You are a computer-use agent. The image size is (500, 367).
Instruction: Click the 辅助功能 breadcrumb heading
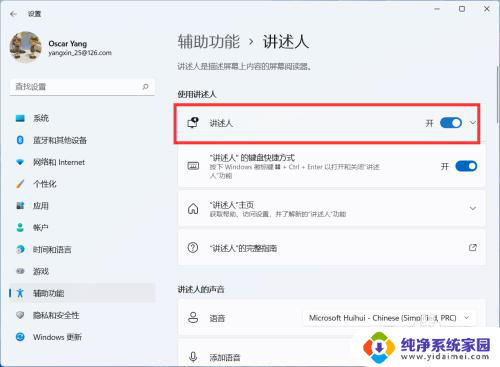point(209,42)
